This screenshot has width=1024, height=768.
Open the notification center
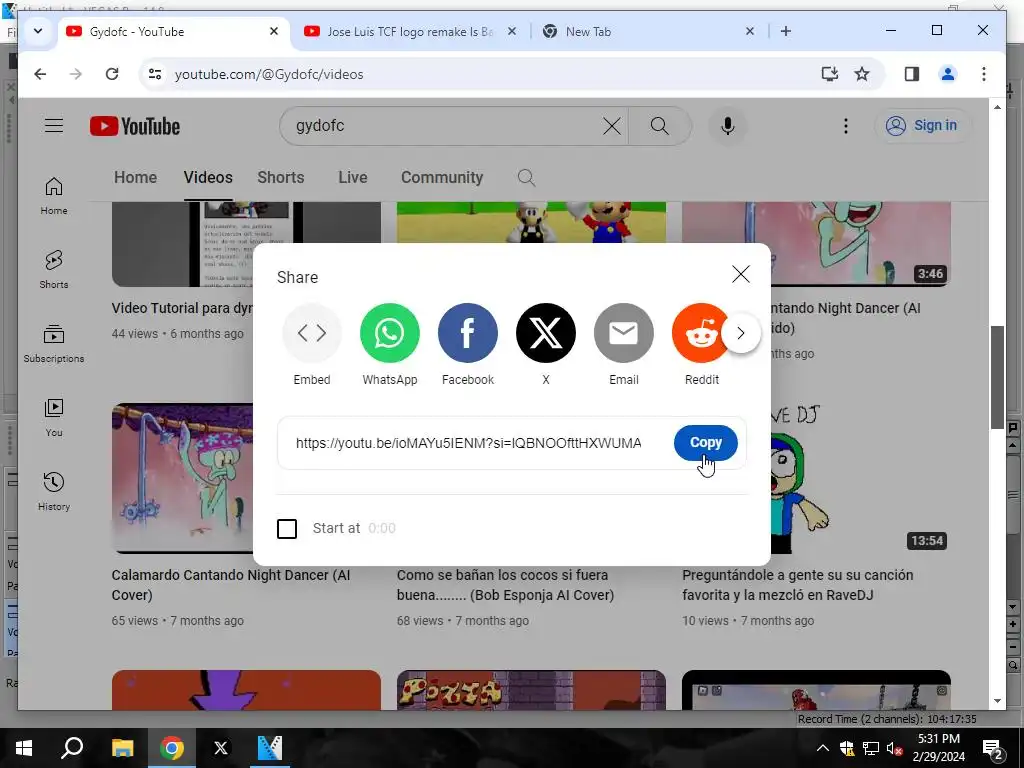[x=993, y=748]
